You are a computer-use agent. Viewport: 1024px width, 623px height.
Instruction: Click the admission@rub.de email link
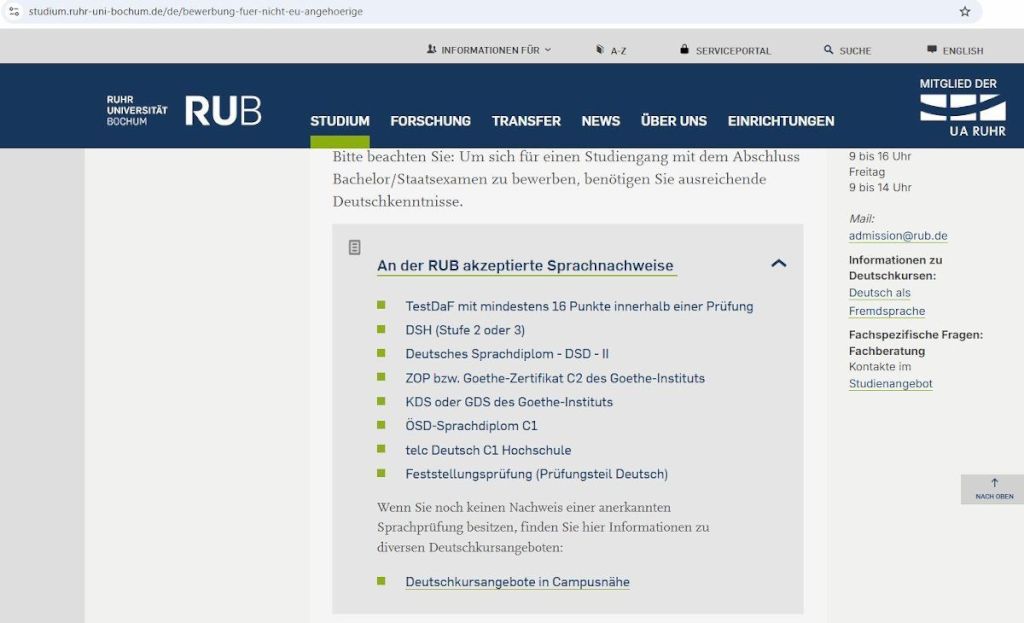897,236
